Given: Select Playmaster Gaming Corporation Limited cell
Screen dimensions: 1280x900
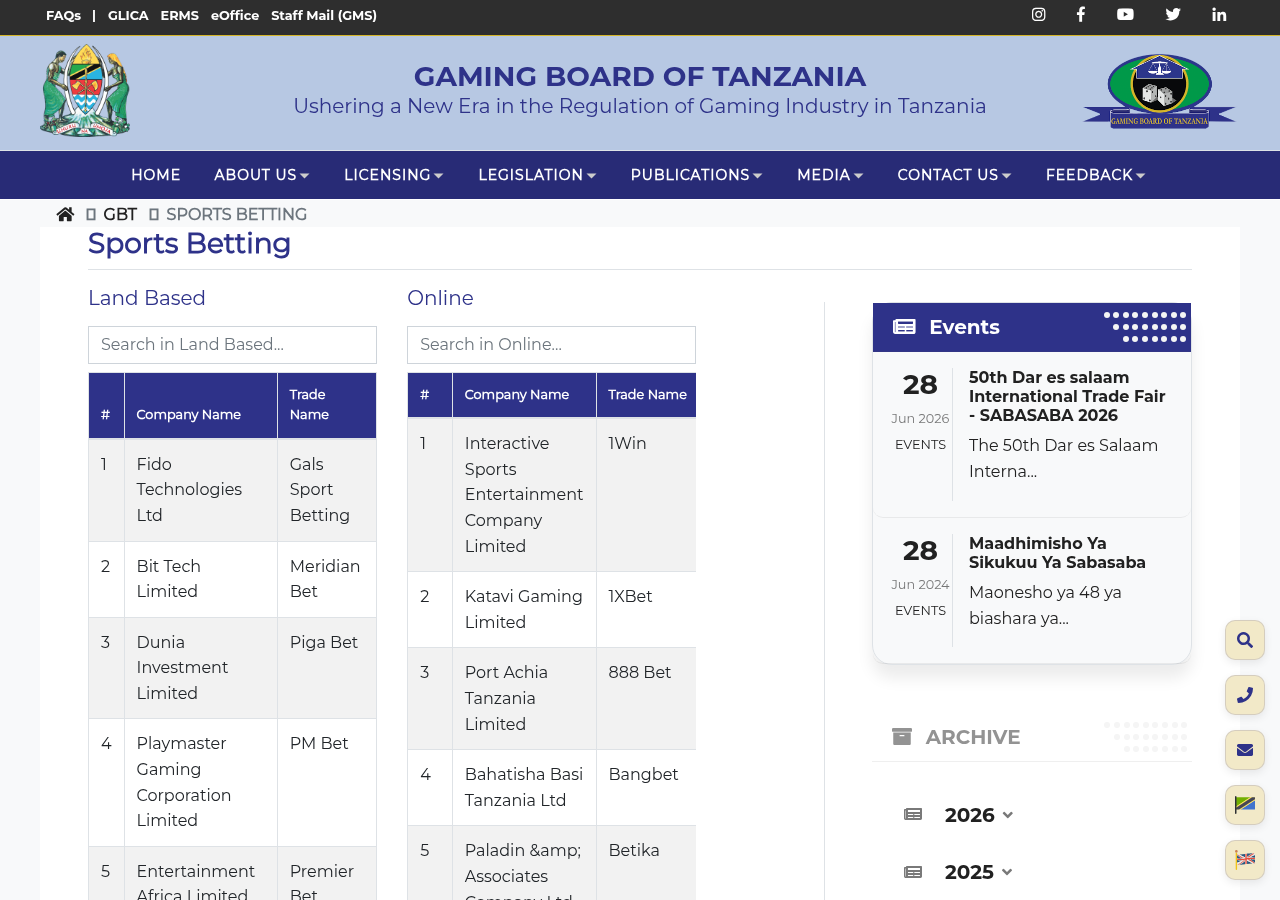Looking at the screenshot, I should [x=201, y=782].
